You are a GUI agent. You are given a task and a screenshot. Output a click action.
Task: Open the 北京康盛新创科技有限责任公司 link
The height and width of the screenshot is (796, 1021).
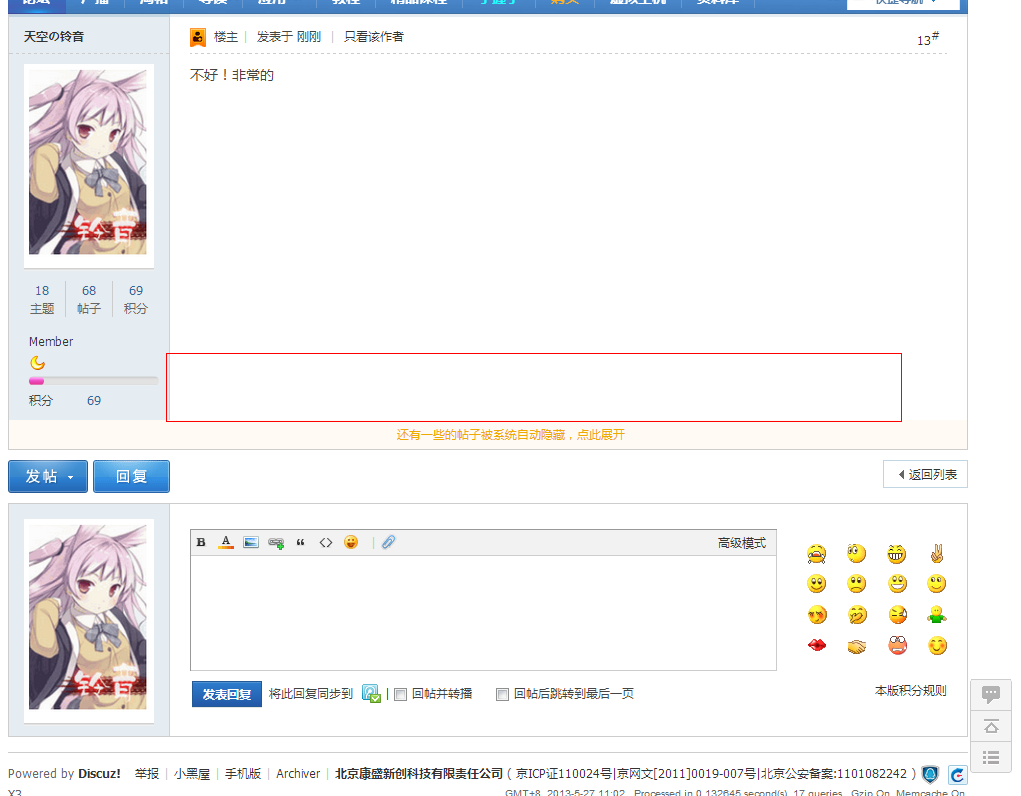click(419, 773)
